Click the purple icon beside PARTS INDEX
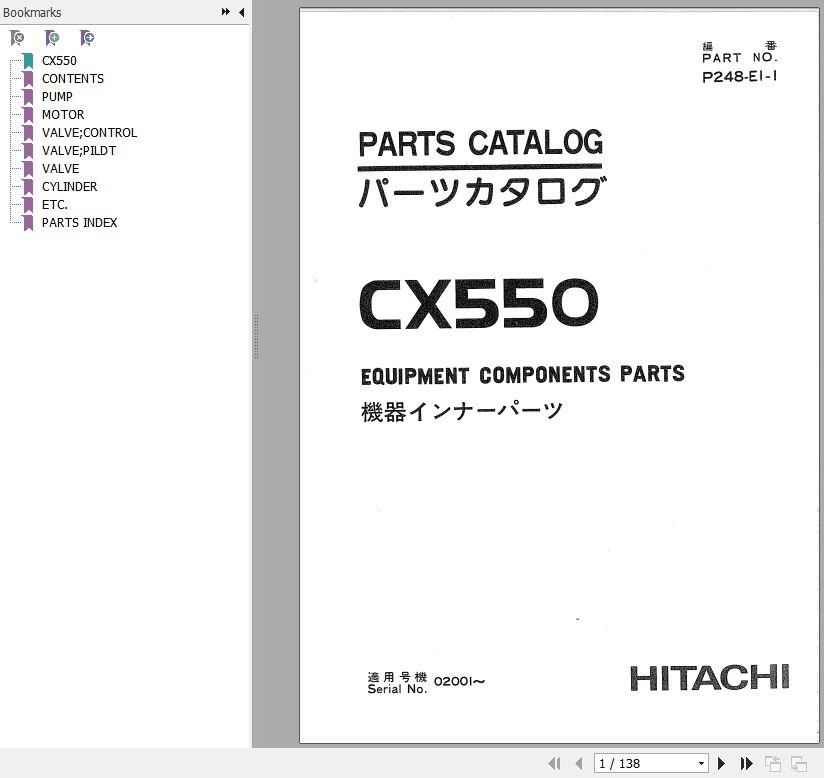 point(28,223)
